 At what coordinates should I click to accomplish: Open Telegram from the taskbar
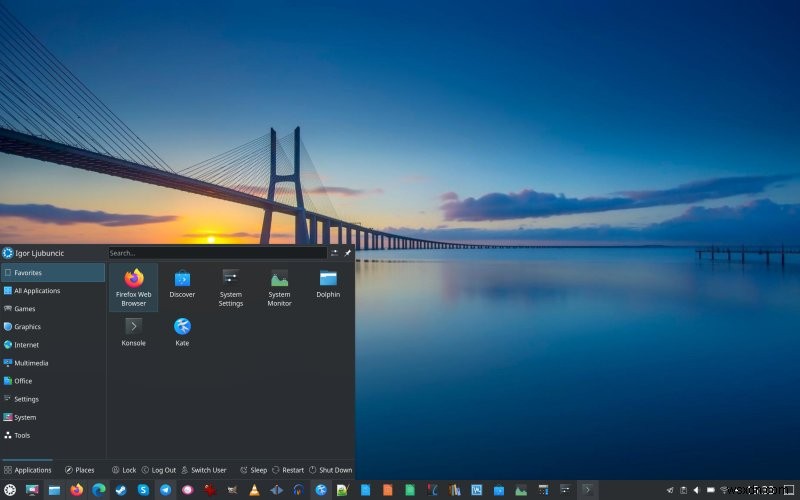click(x=165, y=490)
